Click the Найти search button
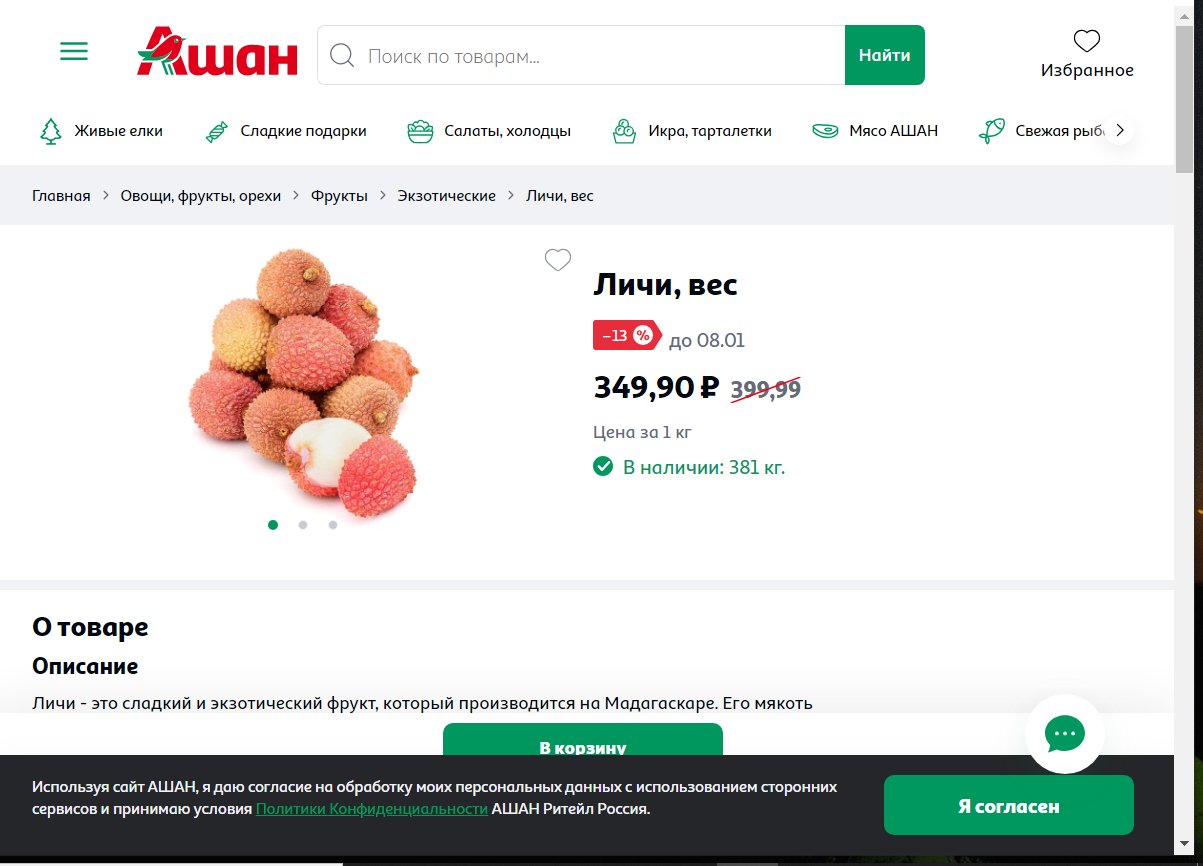1203x866 pixels. coord(885,55)
